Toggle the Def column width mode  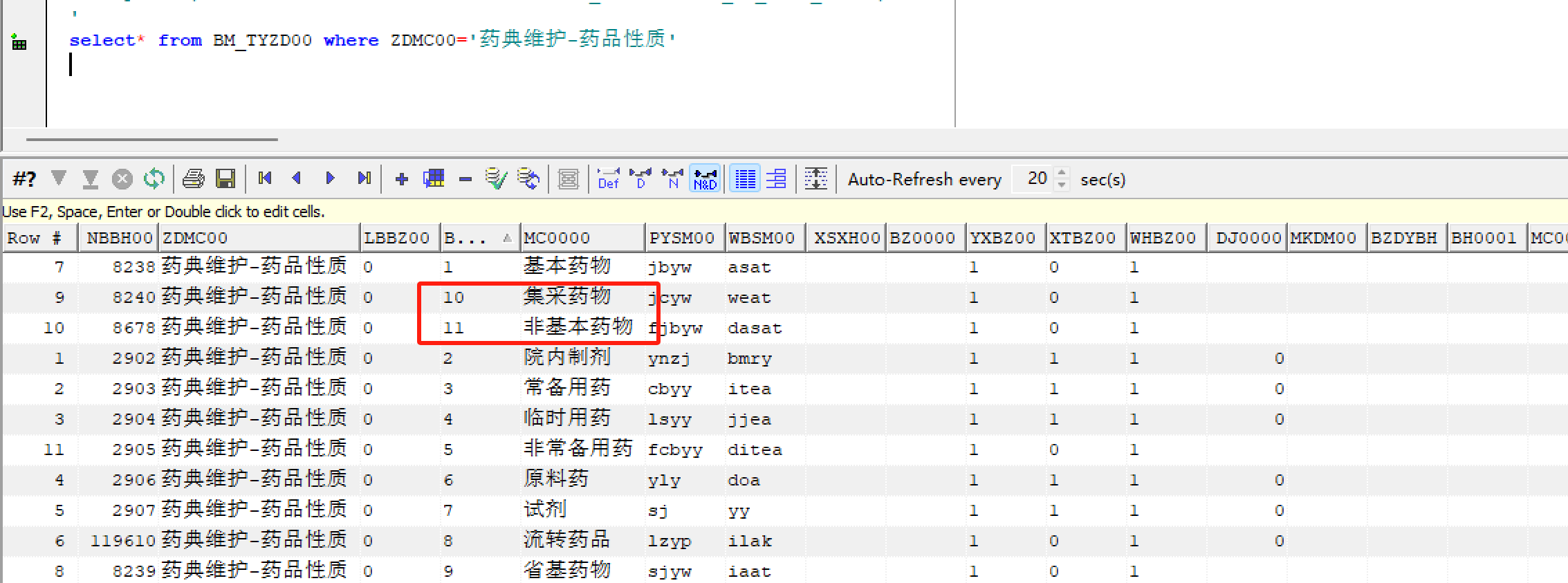click(x=608, y=179)
